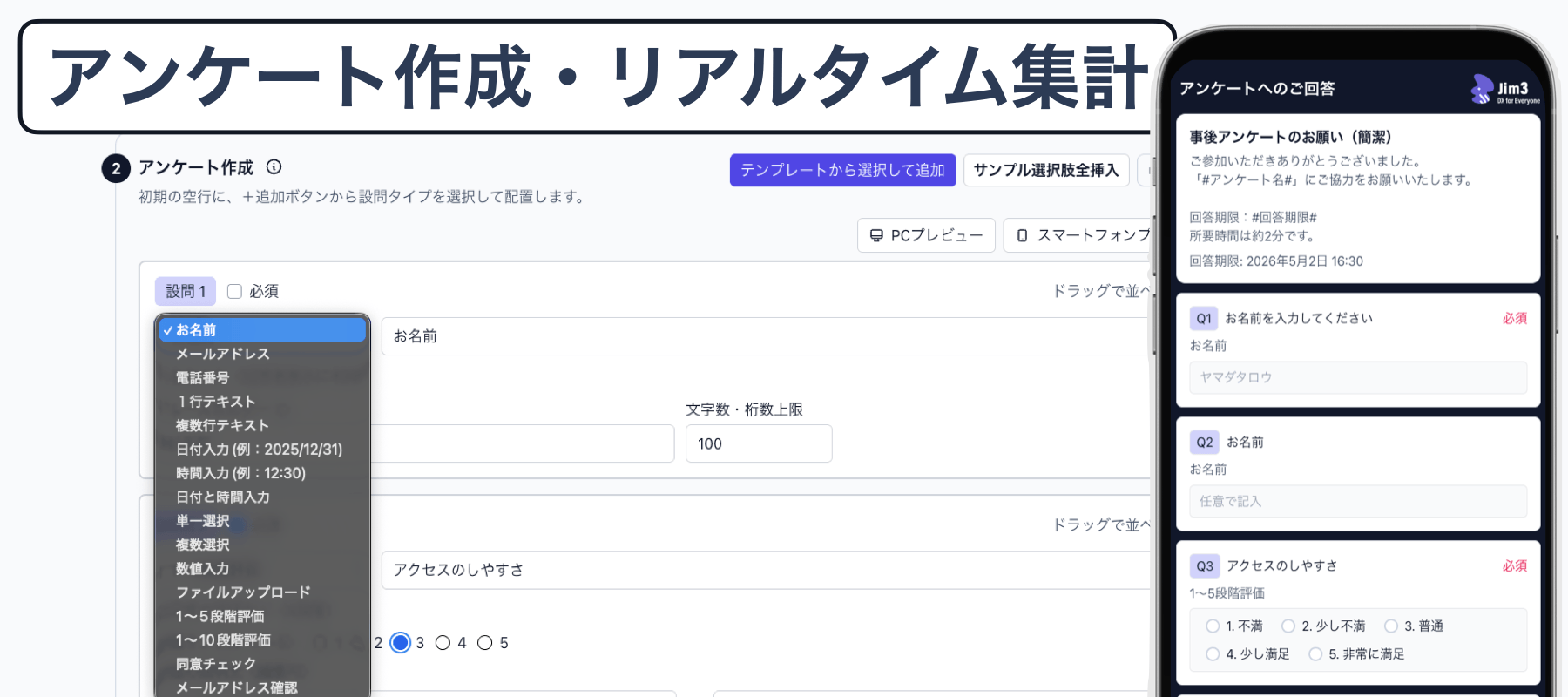Open PCプレビュー with monitor icon

pyautogui.click(x=926, y=235)
